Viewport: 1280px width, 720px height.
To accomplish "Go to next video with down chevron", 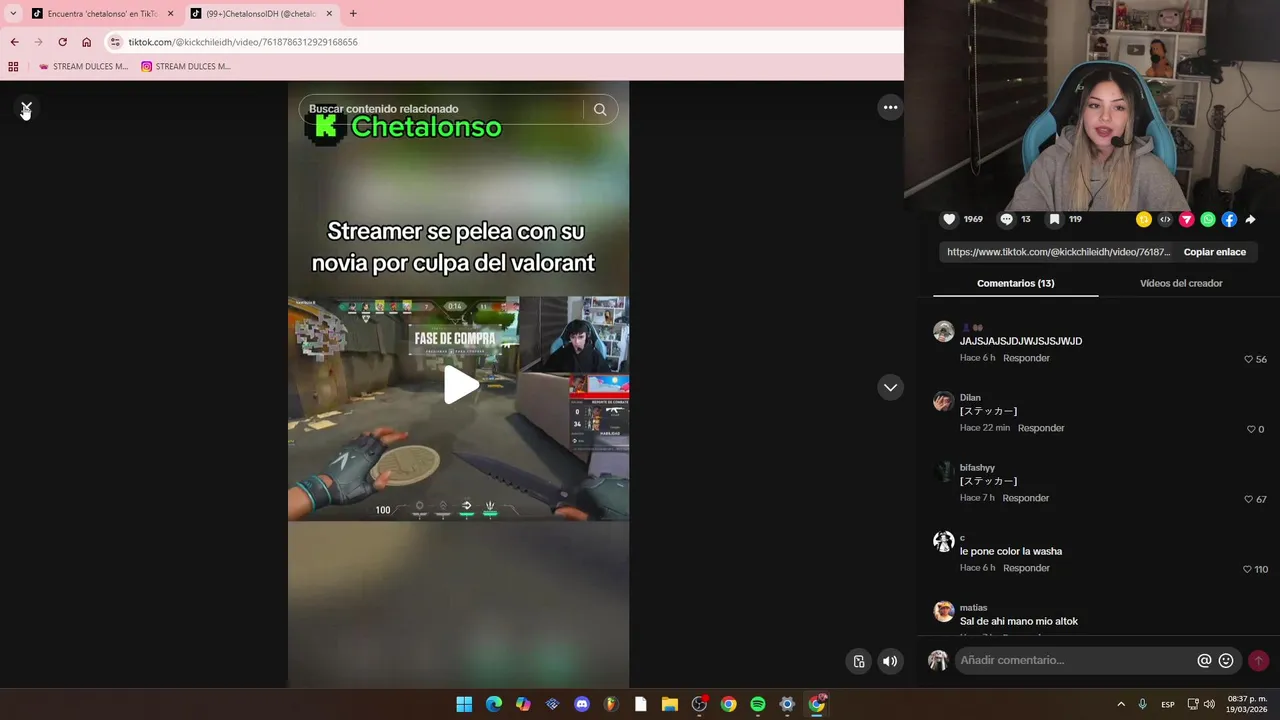I will point(890,388).
